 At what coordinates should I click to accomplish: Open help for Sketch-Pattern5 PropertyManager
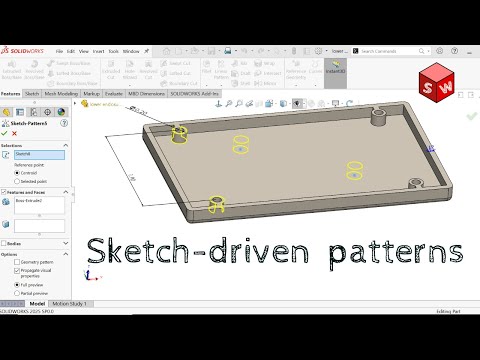point(64,123)
